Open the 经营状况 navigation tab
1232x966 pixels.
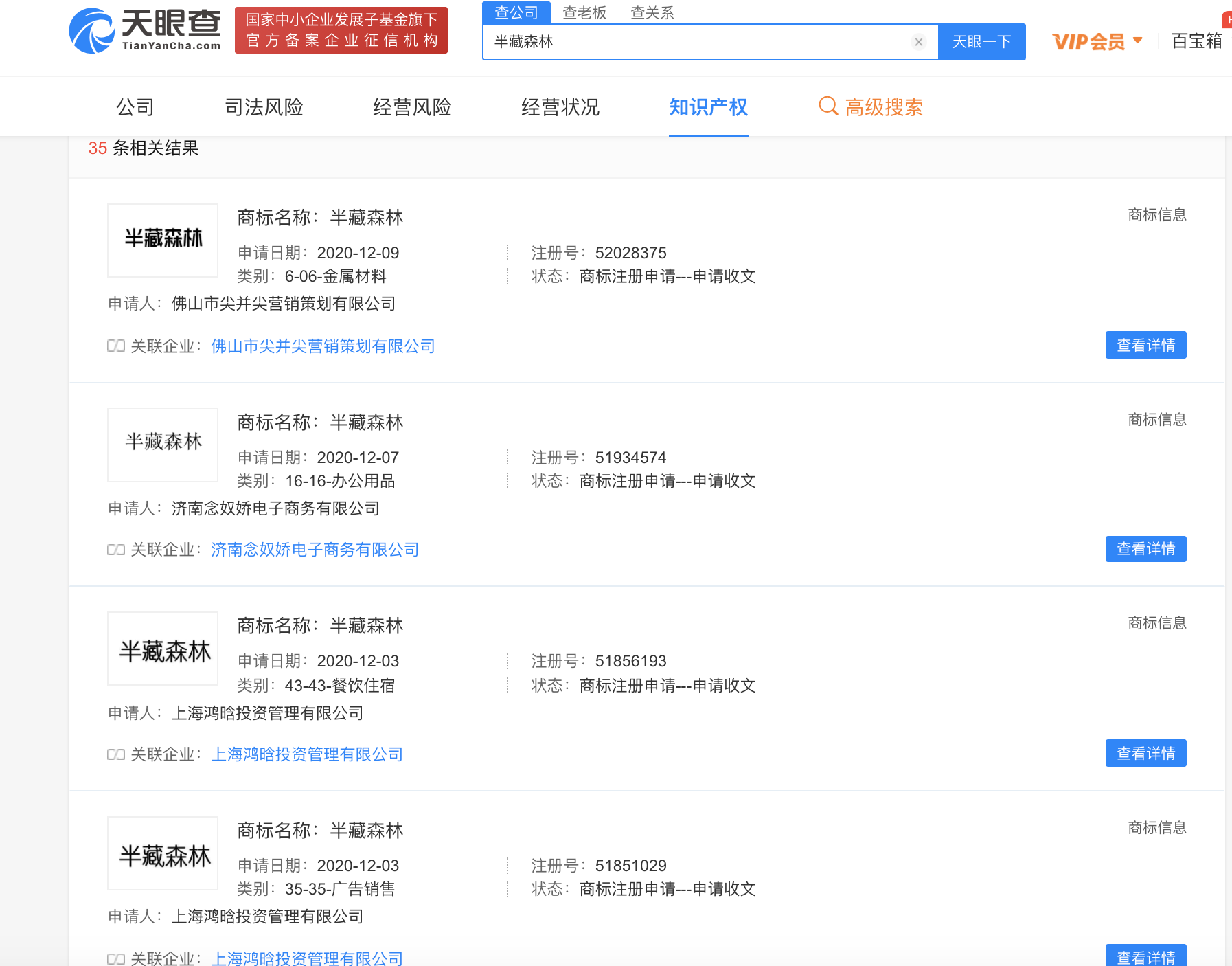tap(560, 107)
